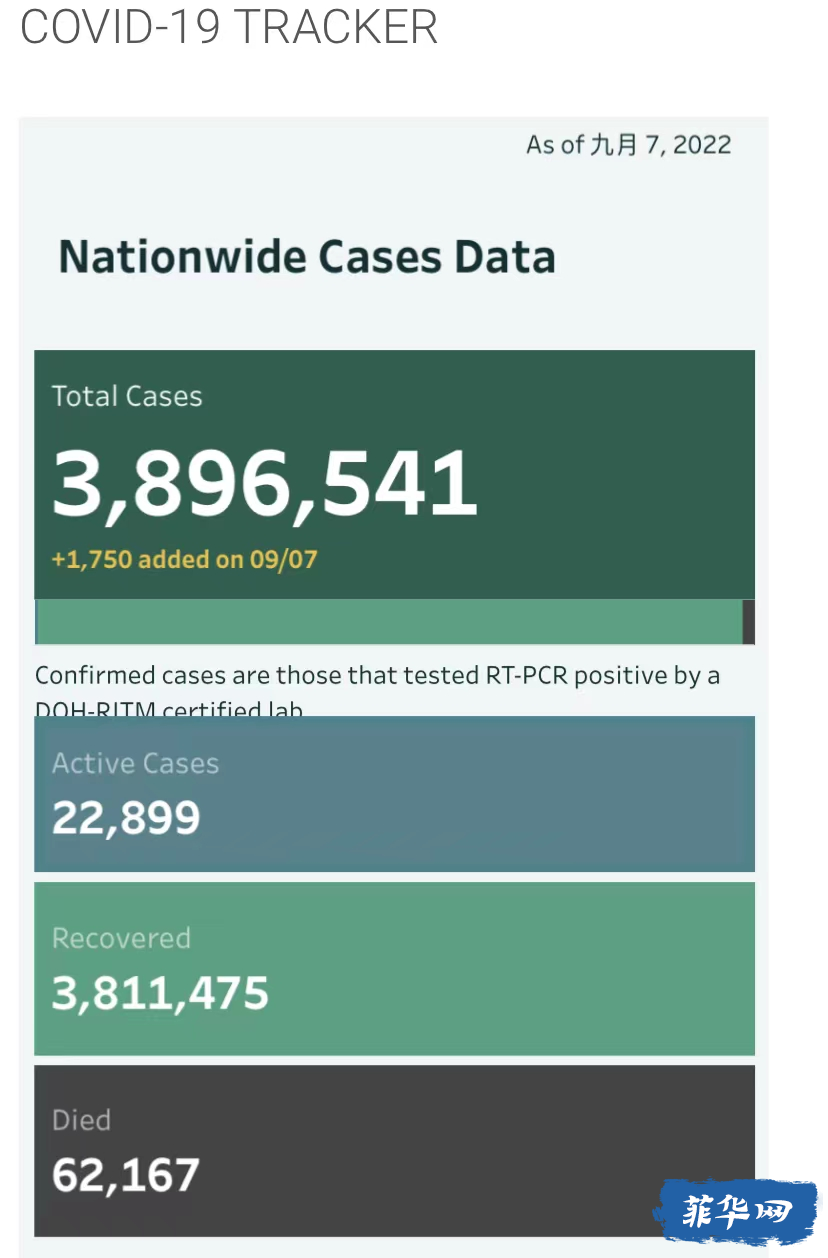Click the 'As of 九月 7, 2022' date text
This screenshot has width=828, height=1258.
(x=629, y=145)
